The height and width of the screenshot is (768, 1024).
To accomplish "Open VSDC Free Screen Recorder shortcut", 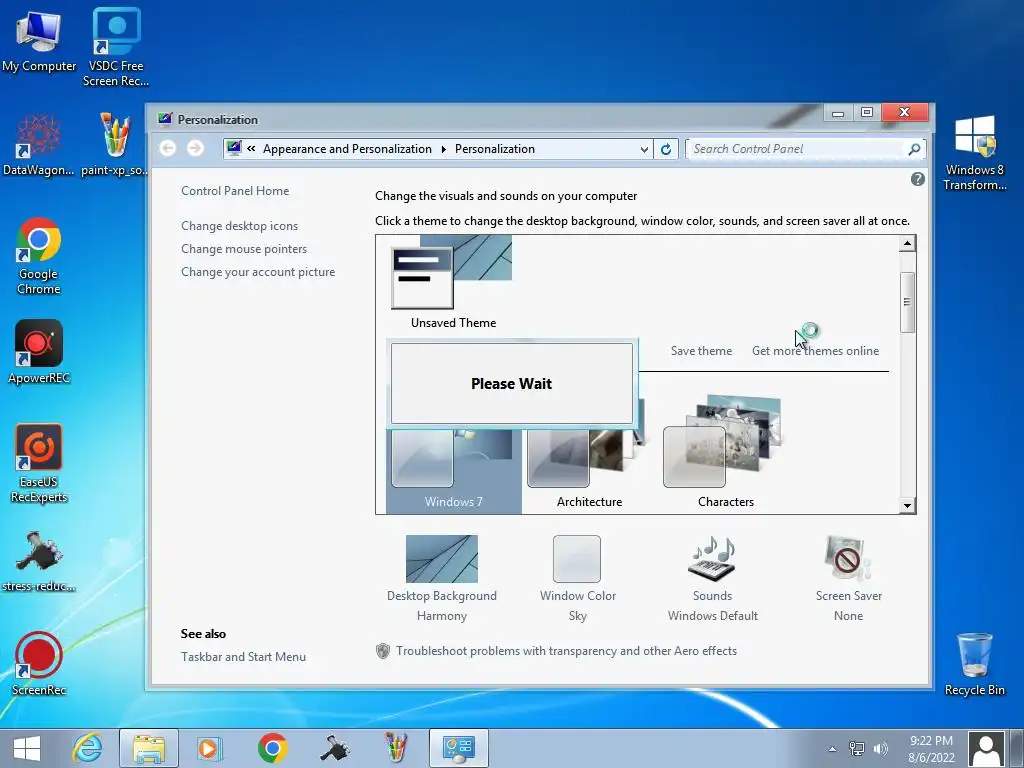I will pyautogui.click(x=116, y=47).
